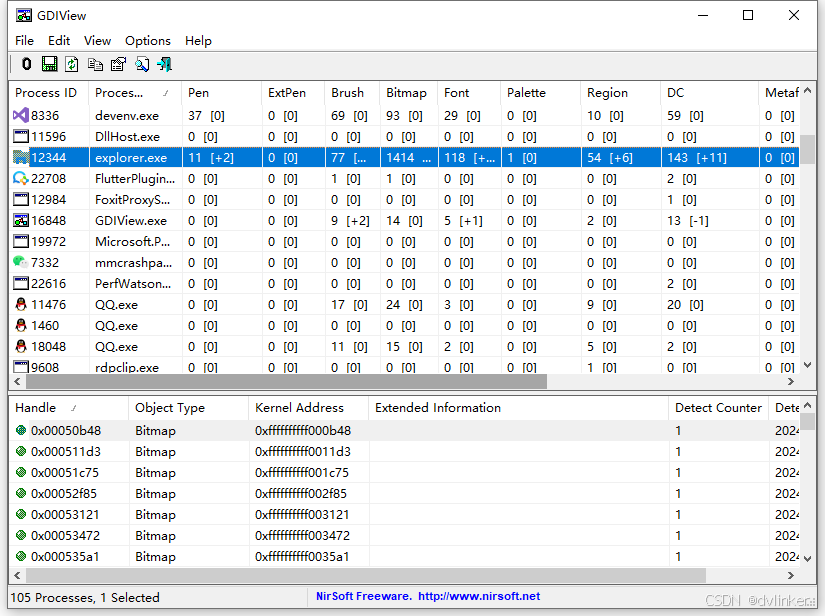The height and width of the screenshot is (616, 825).
Task: Click the window icon beside process 19972
Action: point(21,241)
